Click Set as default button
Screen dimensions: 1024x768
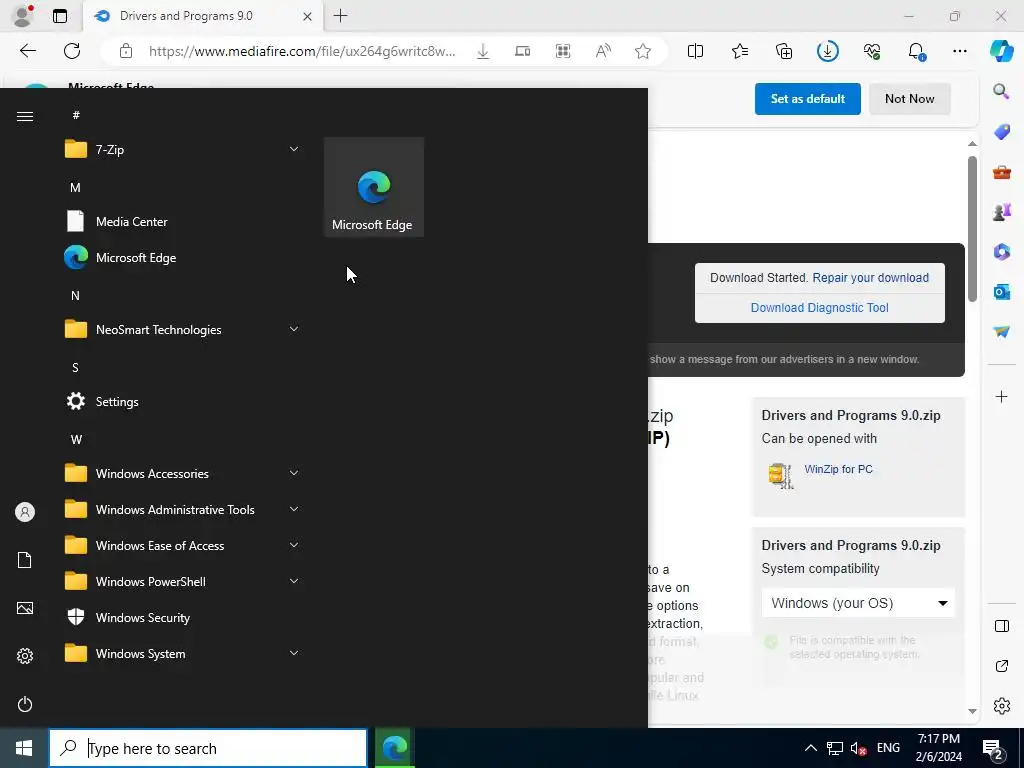pos(807,99)
